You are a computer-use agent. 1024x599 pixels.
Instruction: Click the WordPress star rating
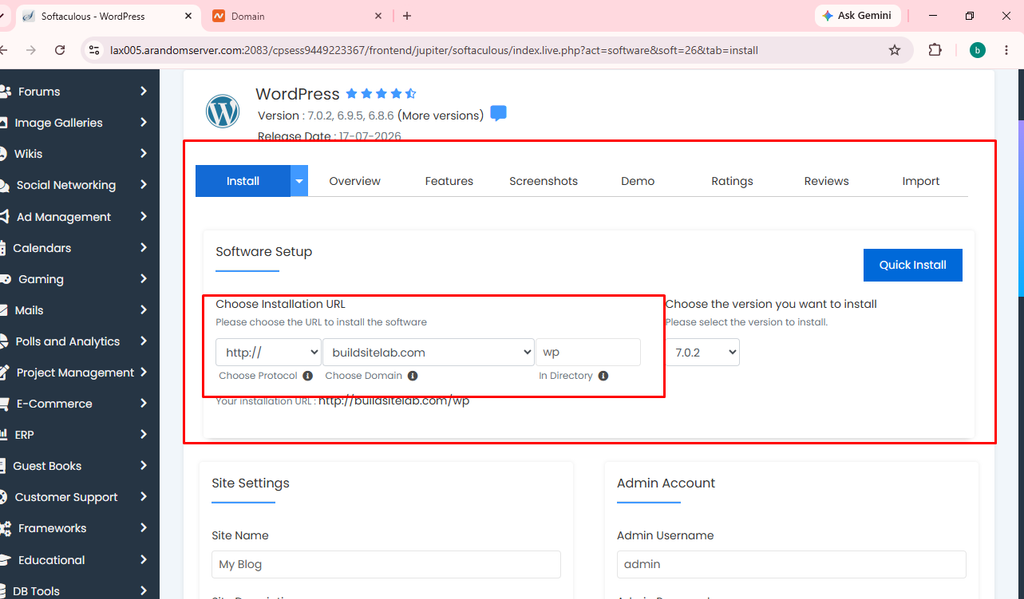381,93
